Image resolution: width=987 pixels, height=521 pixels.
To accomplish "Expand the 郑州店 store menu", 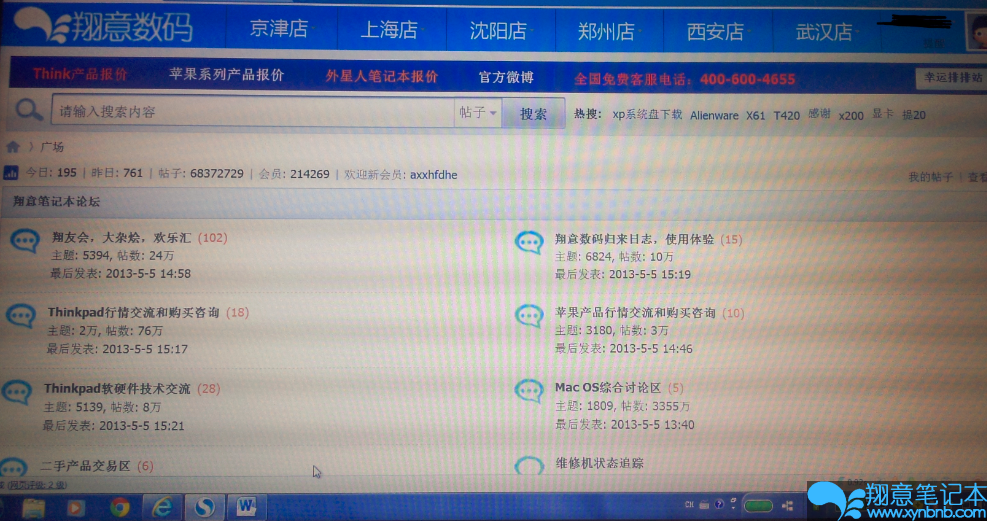I will 608,31.
